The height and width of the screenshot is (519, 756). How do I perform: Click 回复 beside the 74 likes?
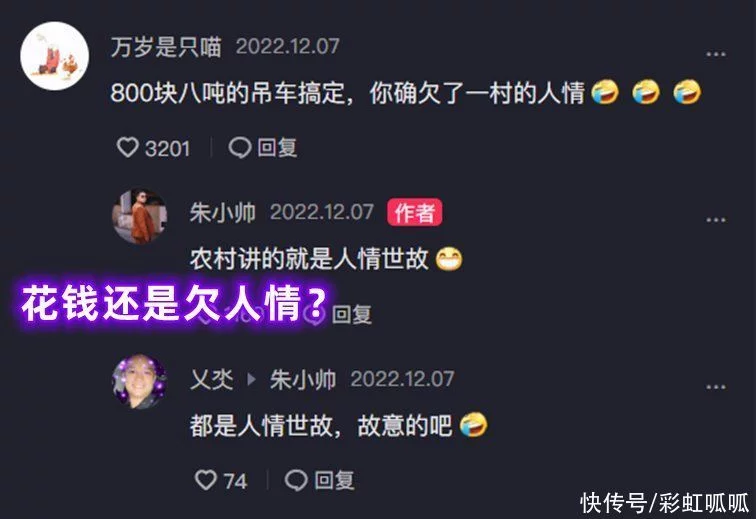click(x=334, y=480)
